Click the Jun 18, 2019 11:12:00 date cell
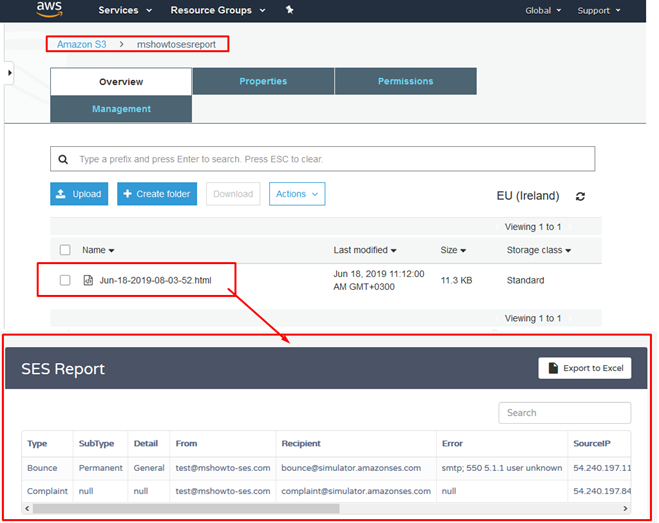 (x=379, y=280)
